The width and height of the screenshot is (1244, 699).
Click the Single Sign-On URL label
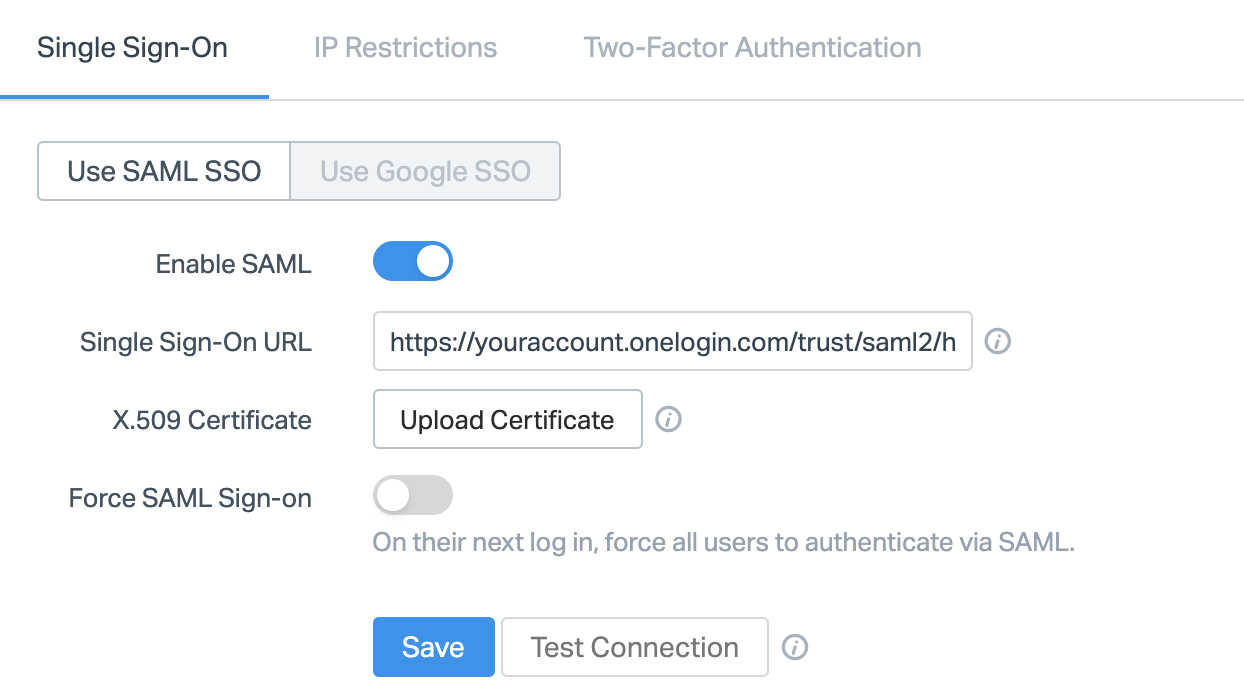[196, 343]
